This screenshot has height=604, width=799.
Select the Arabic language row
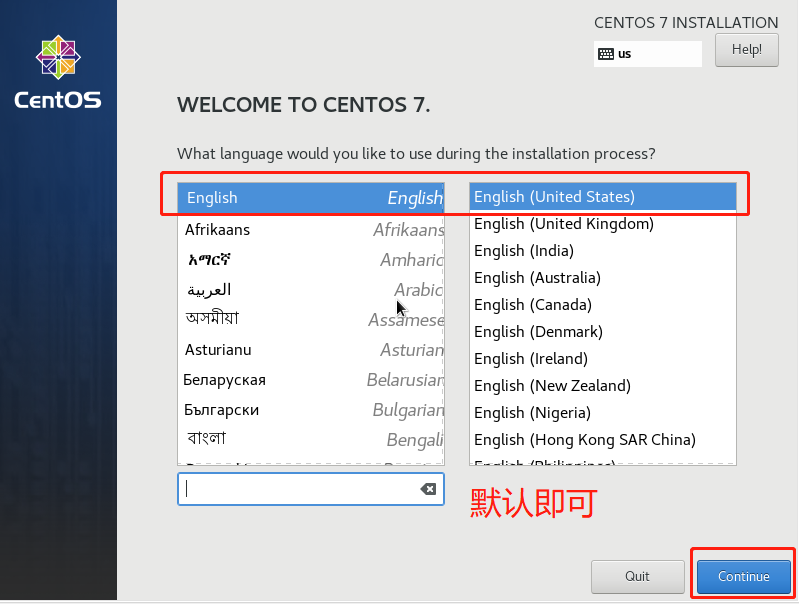click(x=311, y=290)
